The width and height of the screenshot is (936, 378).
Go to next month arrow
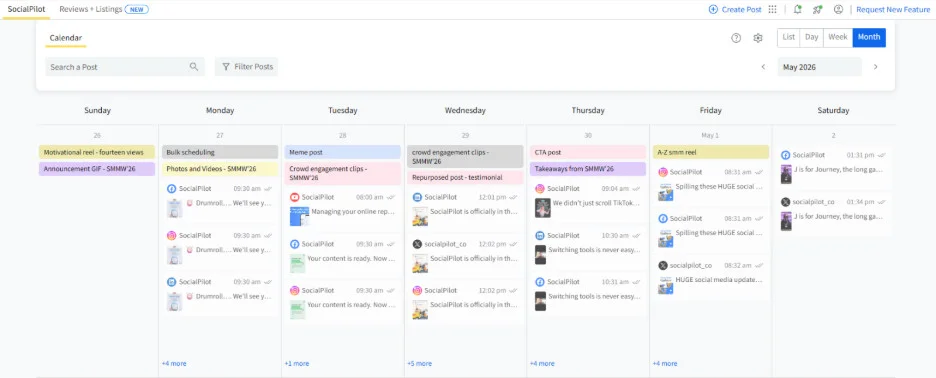click(x=876, y=67)
